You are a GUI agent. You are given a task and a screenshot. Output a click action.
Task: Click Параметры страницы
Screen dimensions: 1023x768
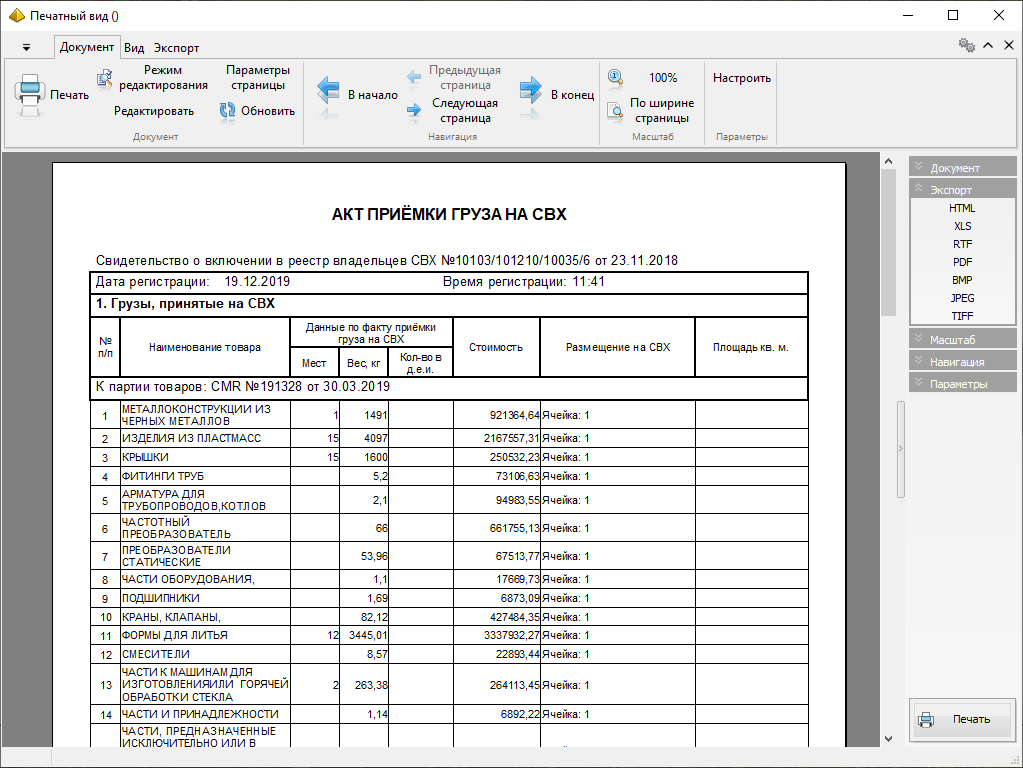(258, 77)
